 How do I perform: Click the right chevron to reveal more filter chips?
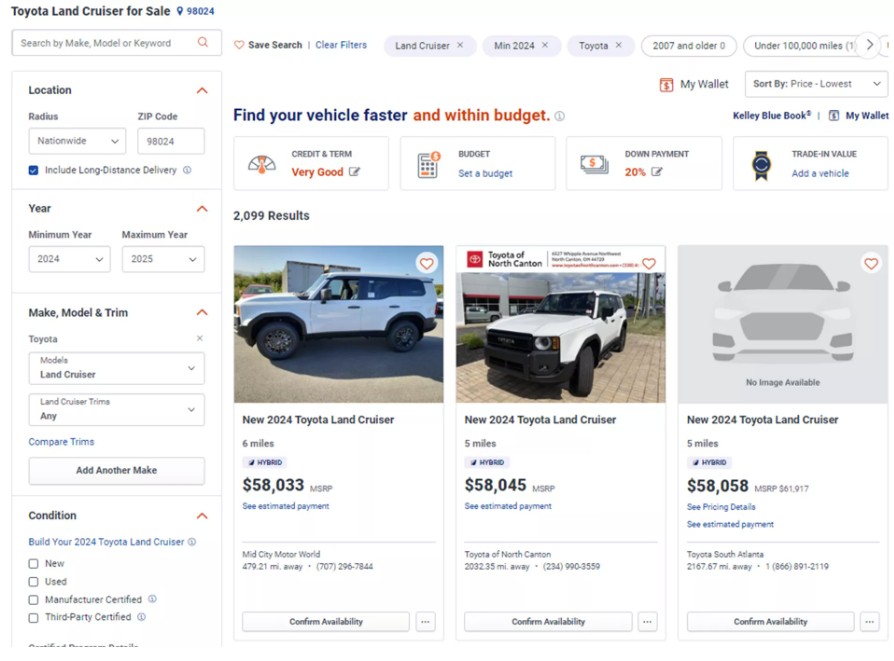870,44
